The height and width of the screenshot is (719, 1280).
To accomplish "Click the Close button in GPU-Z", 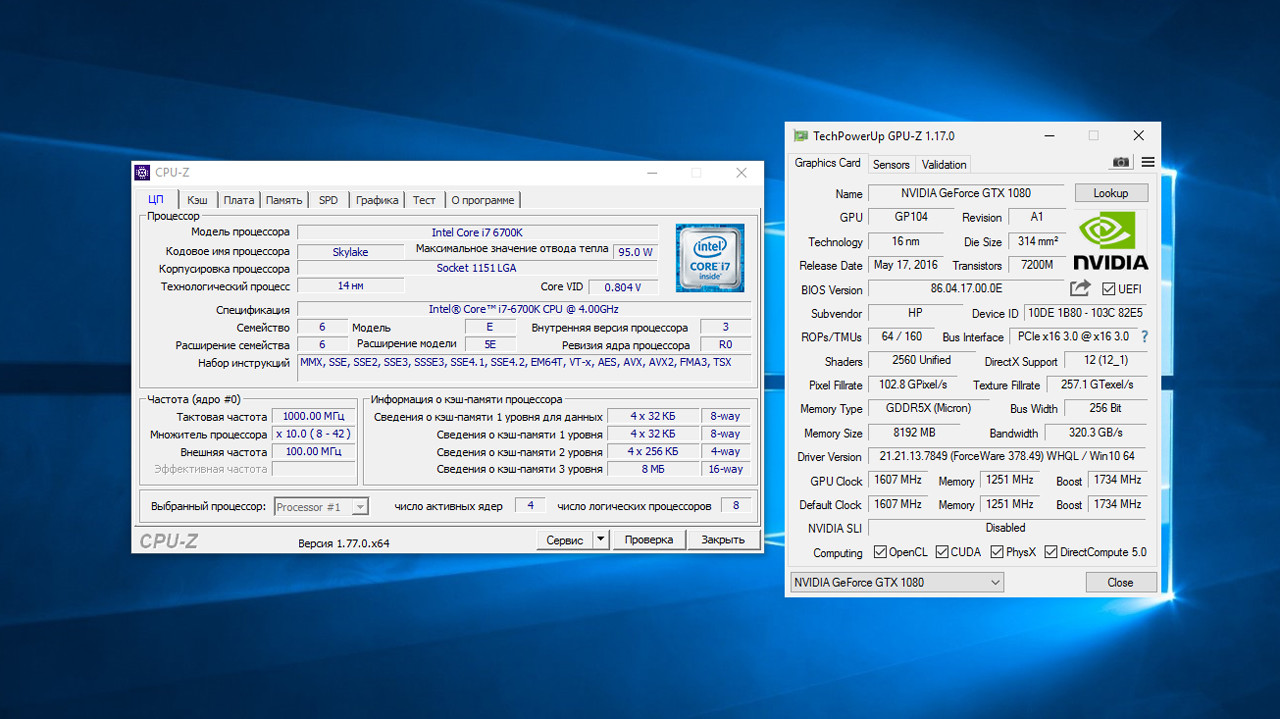I will pyautogui.click(x=1120, y=582).
